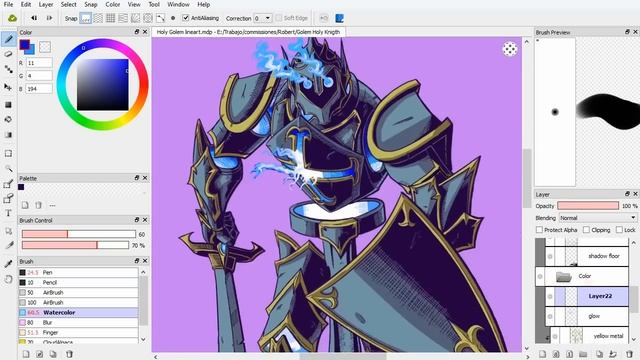Open the layer Blending mode dropdown

pyautogui.click(x=598, y=218)
